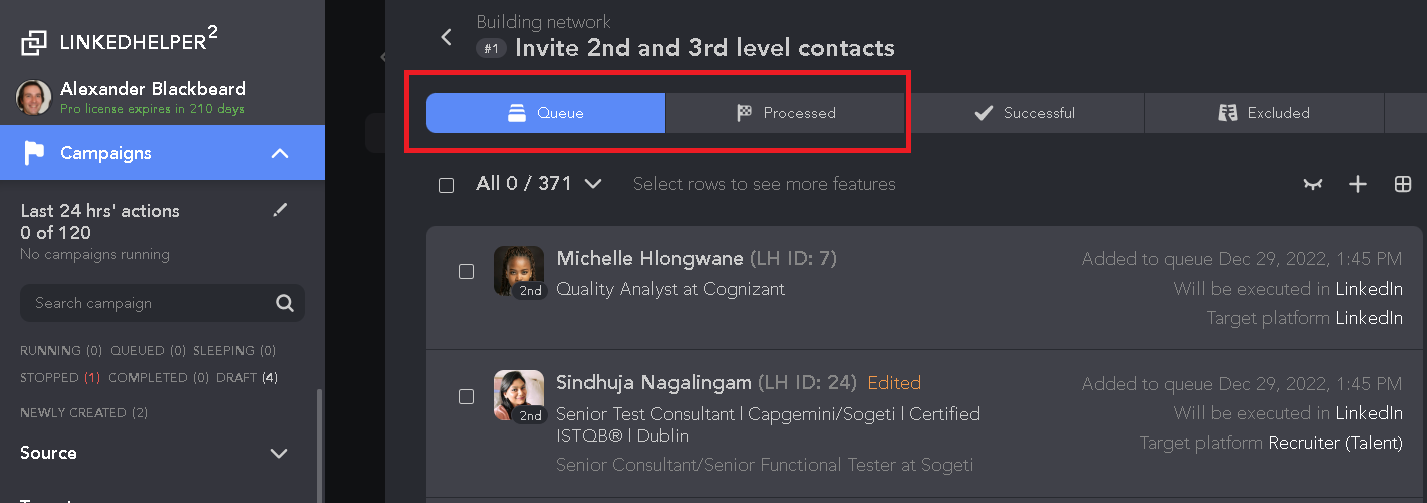Filter campaigns by STOPPED status
This screenshot has width=1427, height=503.
click(60, 378)
